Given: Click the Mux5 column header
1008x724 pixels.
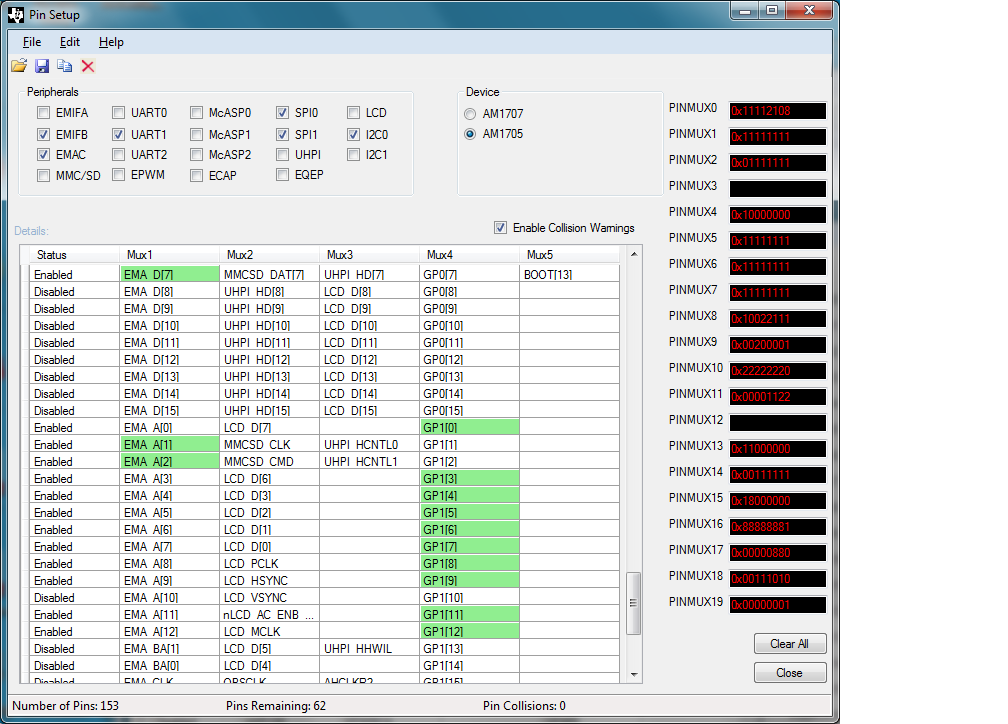Looking at the screenshot, I should 570,255.
